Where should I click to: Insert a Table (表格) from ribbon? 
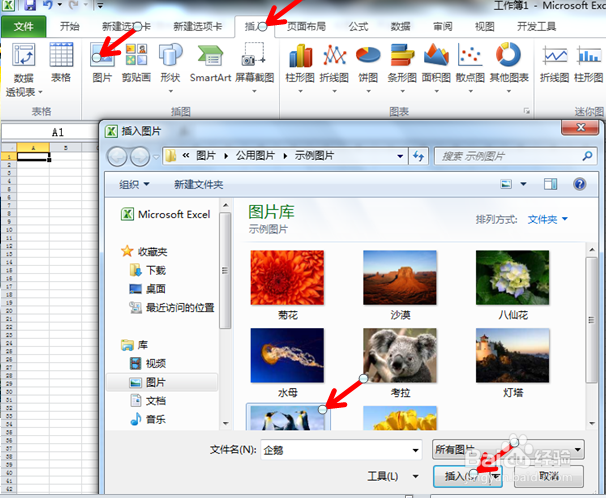point(61,62)
